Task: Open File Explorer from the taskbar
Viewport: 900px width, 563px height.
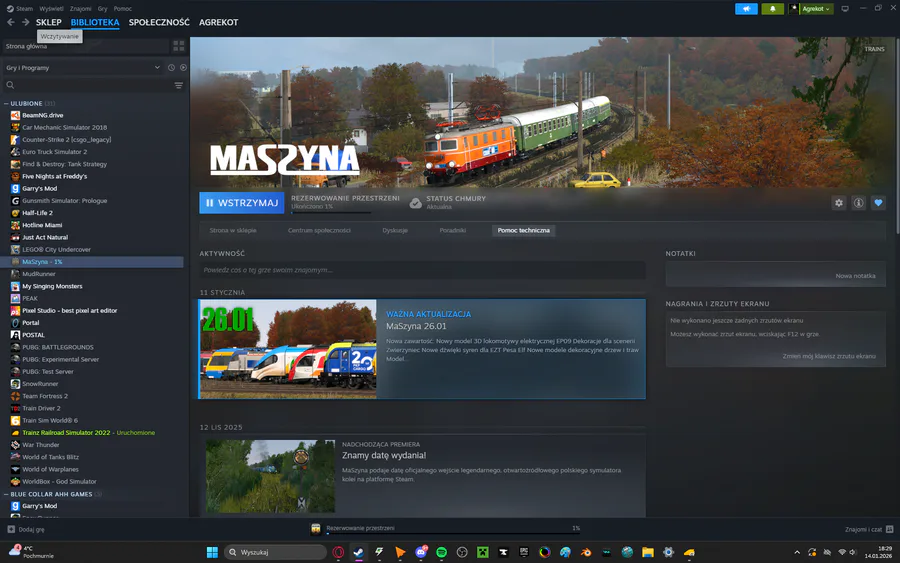Action: tap(648, 552)
